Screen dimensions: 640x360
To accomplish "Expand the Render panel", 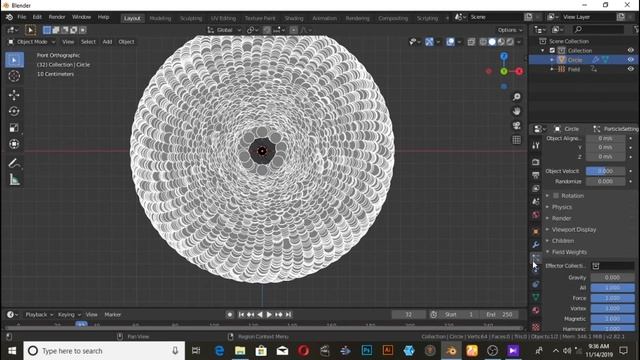I will (x=561, y=218).
